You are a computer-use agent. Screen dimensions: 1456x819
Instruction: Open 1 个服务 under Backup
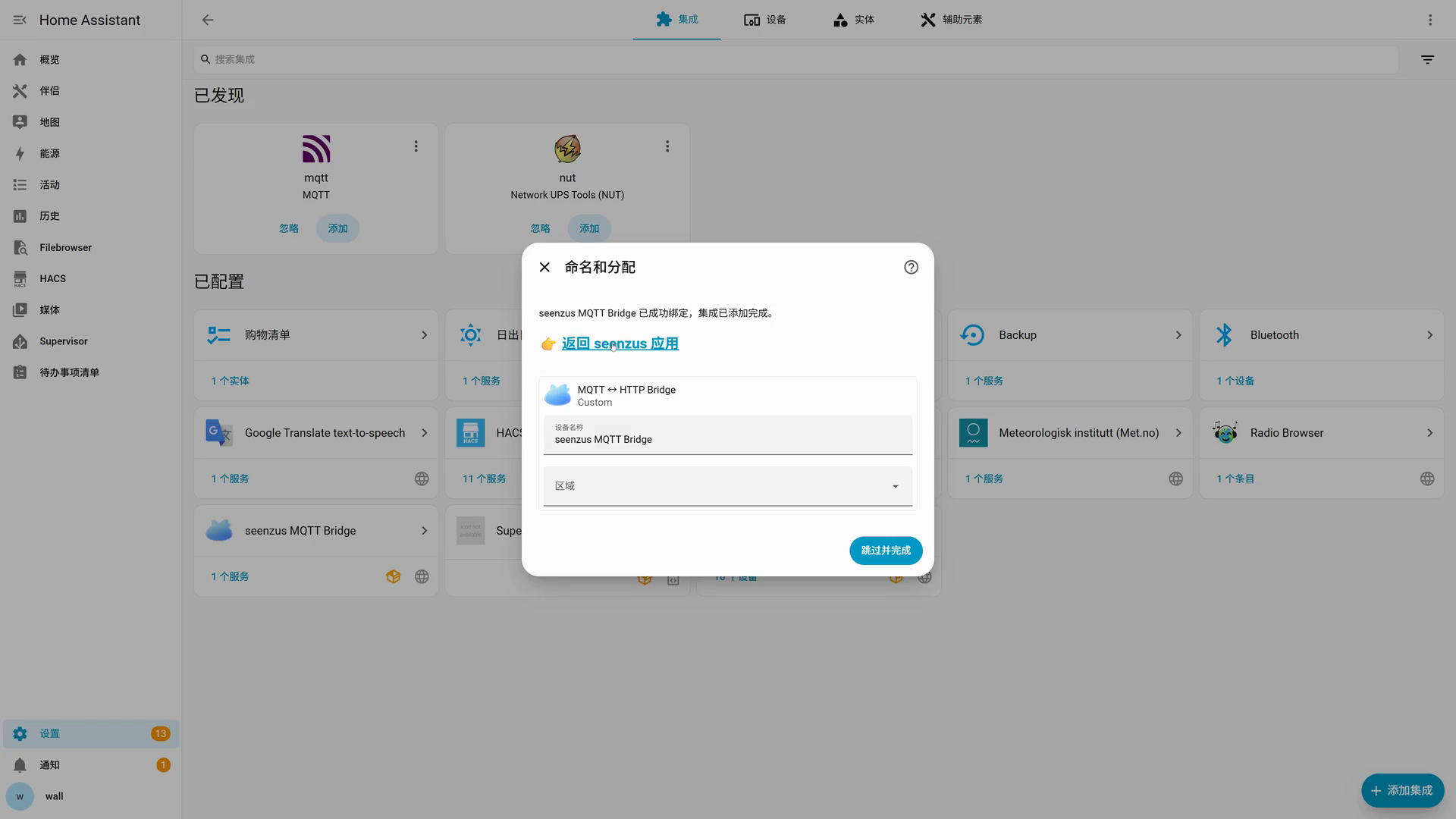(x=984, y=381)
